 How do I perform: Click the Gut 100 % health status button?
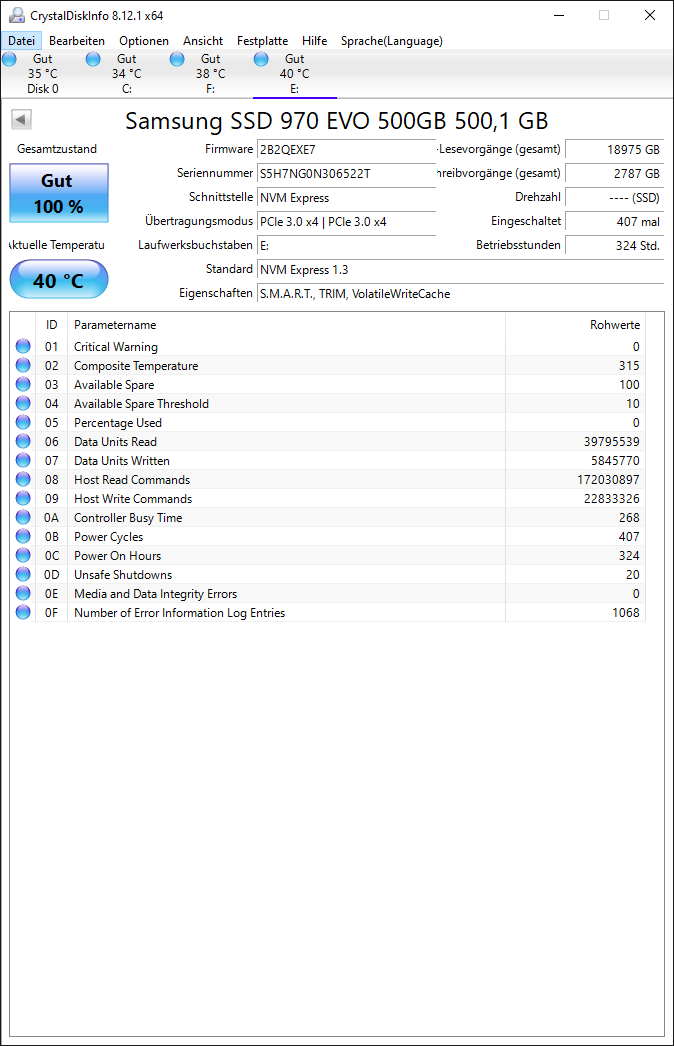click(x=59, y=193)
